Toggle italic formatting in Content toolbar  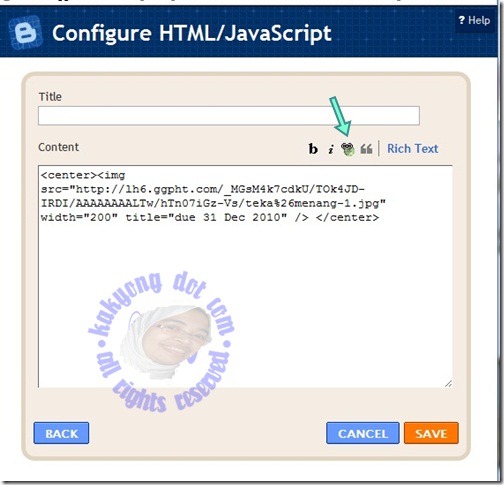pyautogui.click(x=331, y=149)
